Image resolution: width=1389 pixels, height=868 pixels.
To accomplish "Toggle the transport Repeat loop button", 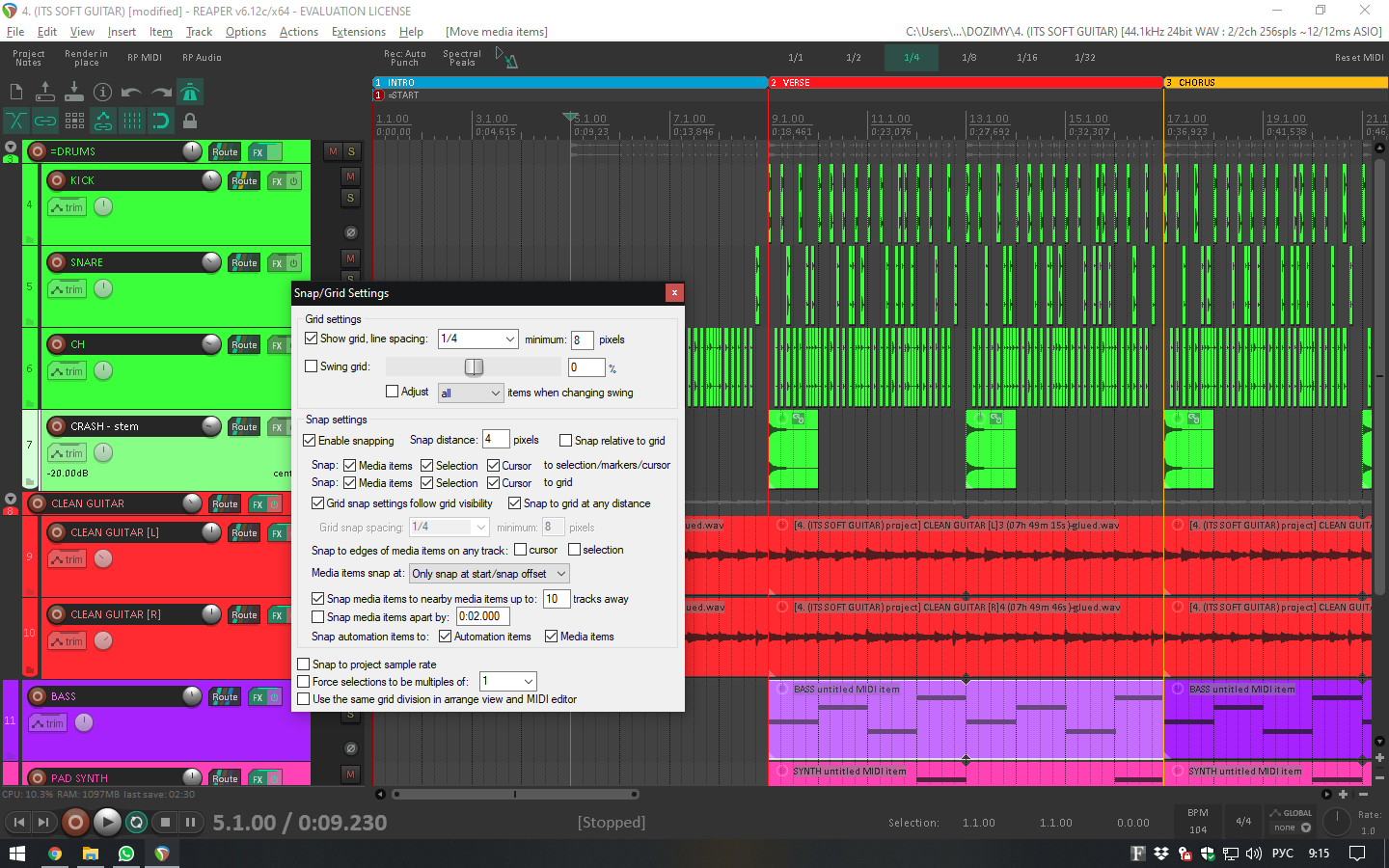I will (136, 822).
